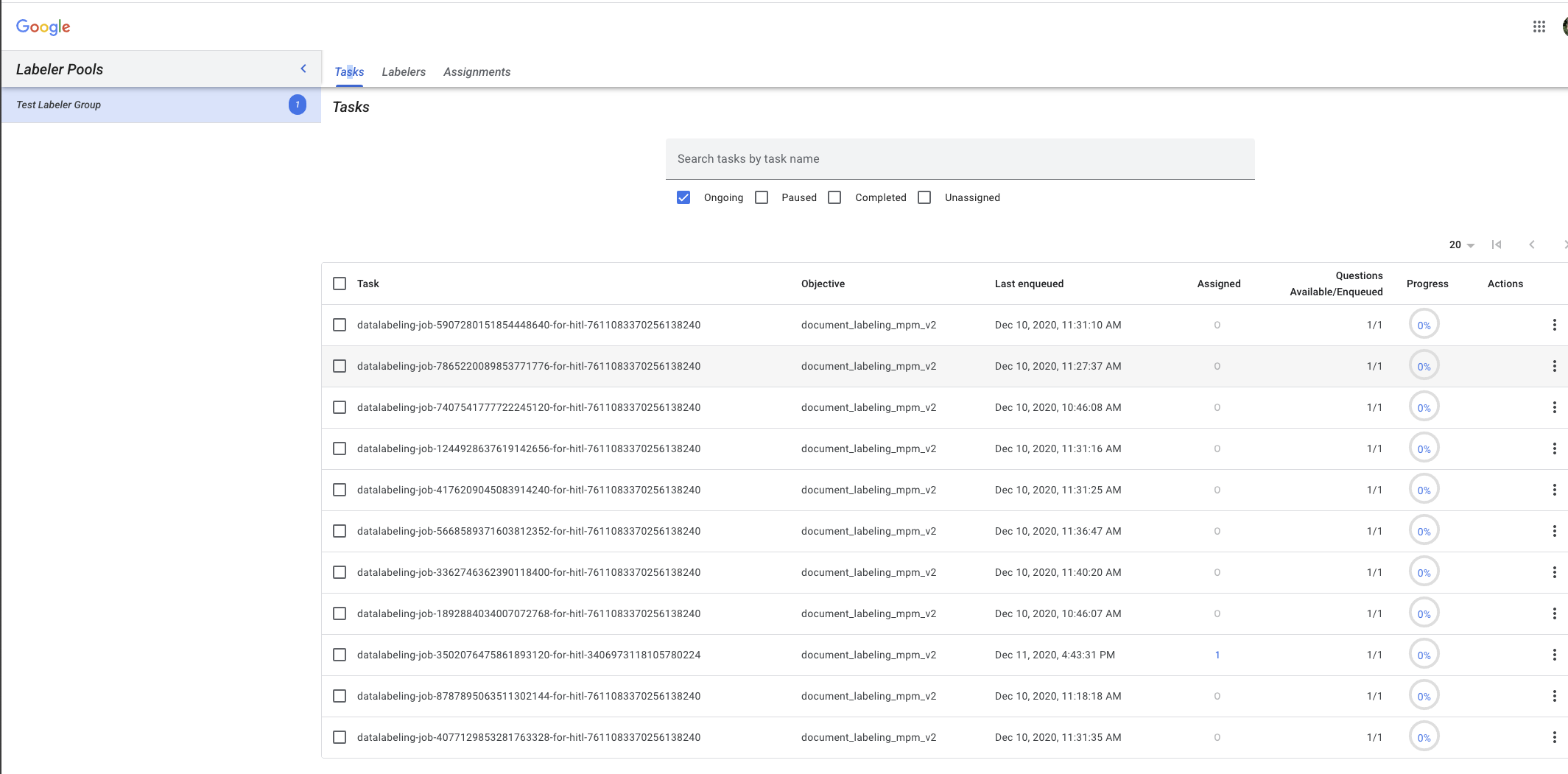This screenshot has height=774, width=1568.
Task: Switch to the Labelers tab
Action: (404, 71)
